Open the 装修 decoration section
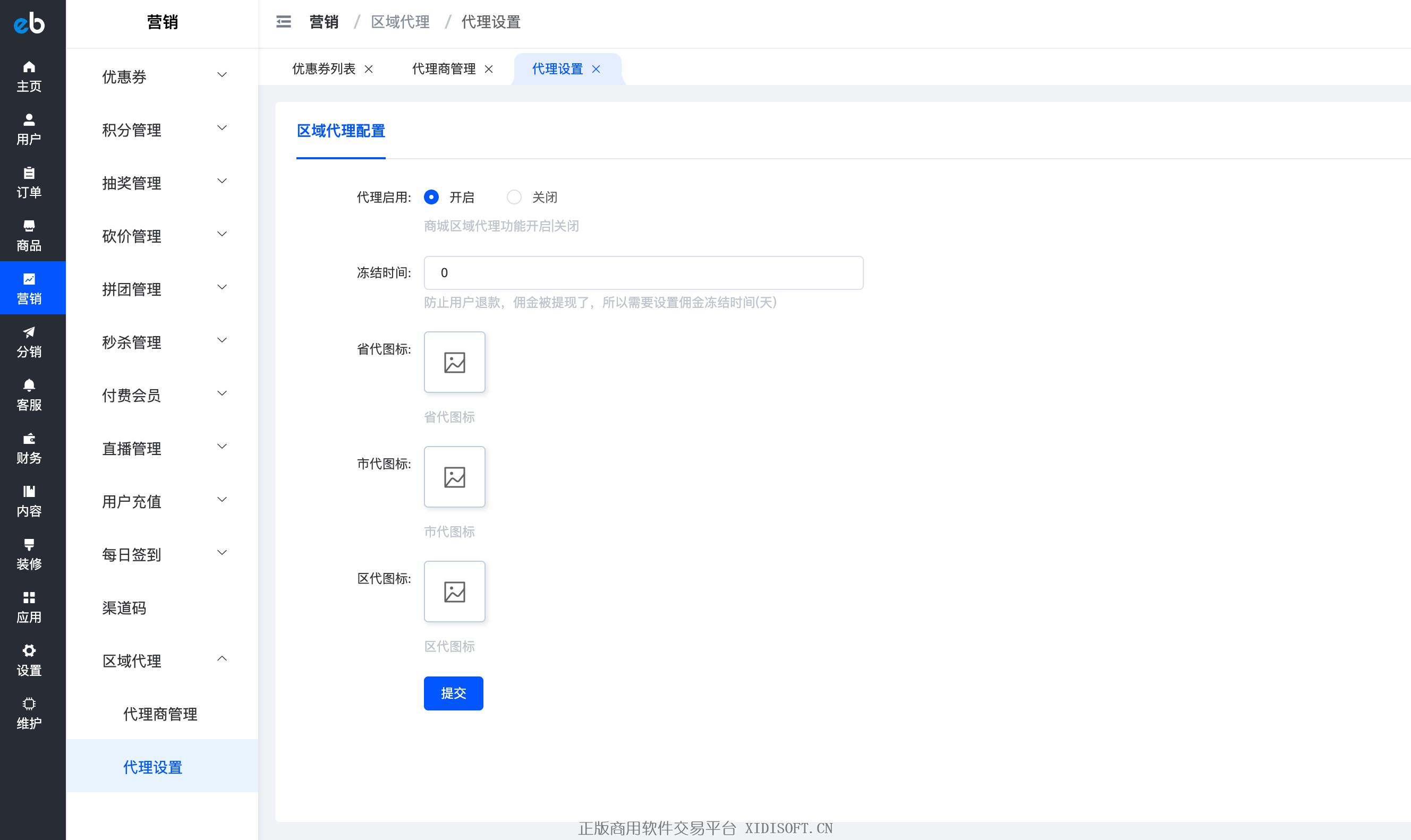 (29, 554)
